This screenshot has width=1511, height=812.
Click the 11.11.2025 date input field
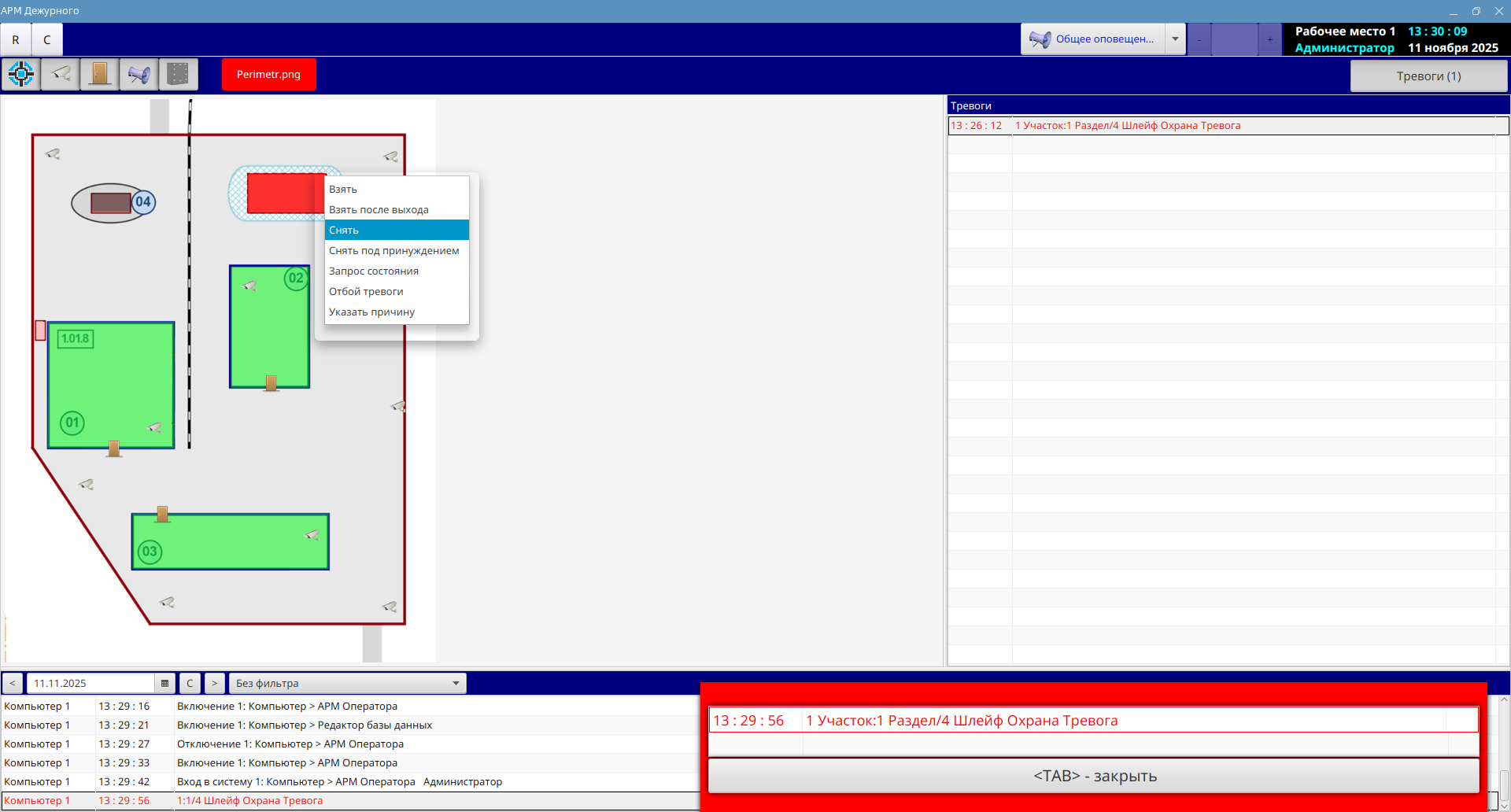[91, 683]
